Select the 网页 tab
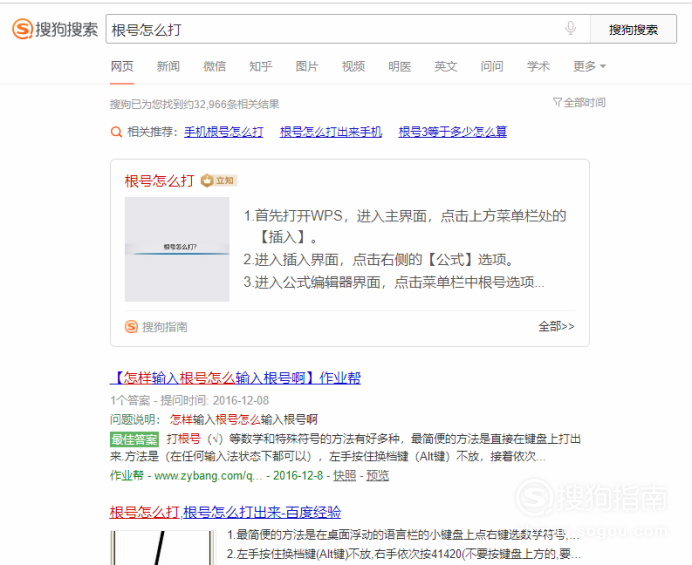The width and height of the screenshot is (692, 565). pos(122,66)
